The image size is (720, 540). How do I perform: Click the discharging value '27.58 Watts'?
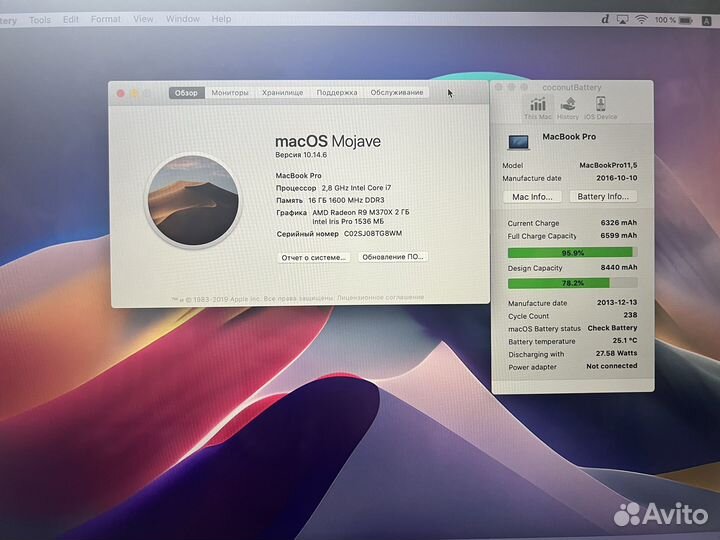click(616, 354)
